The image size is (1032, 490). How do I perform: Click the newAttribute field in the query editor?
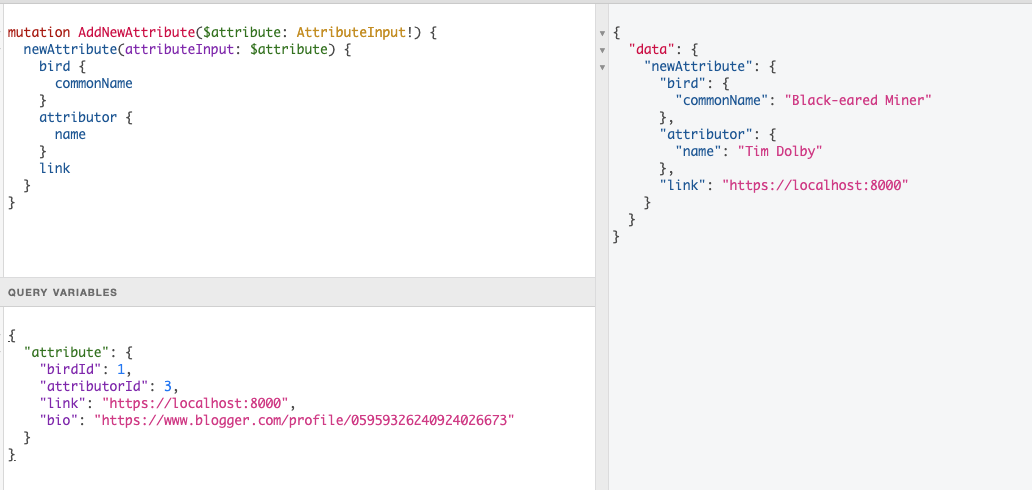[x=70, y=49]
